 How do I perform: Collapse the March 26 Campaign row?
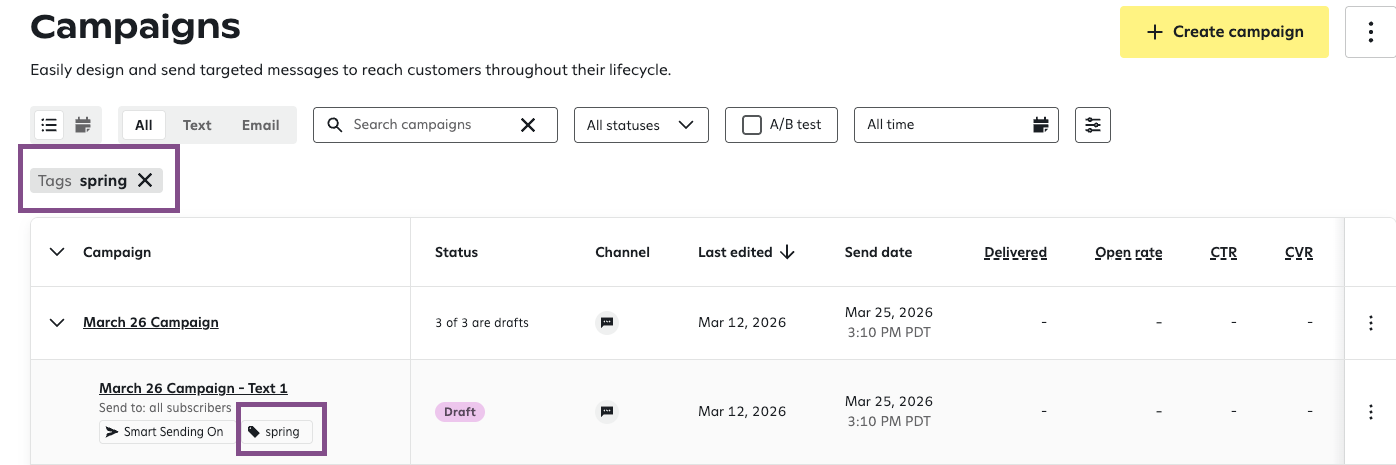(x=58, y=323)
